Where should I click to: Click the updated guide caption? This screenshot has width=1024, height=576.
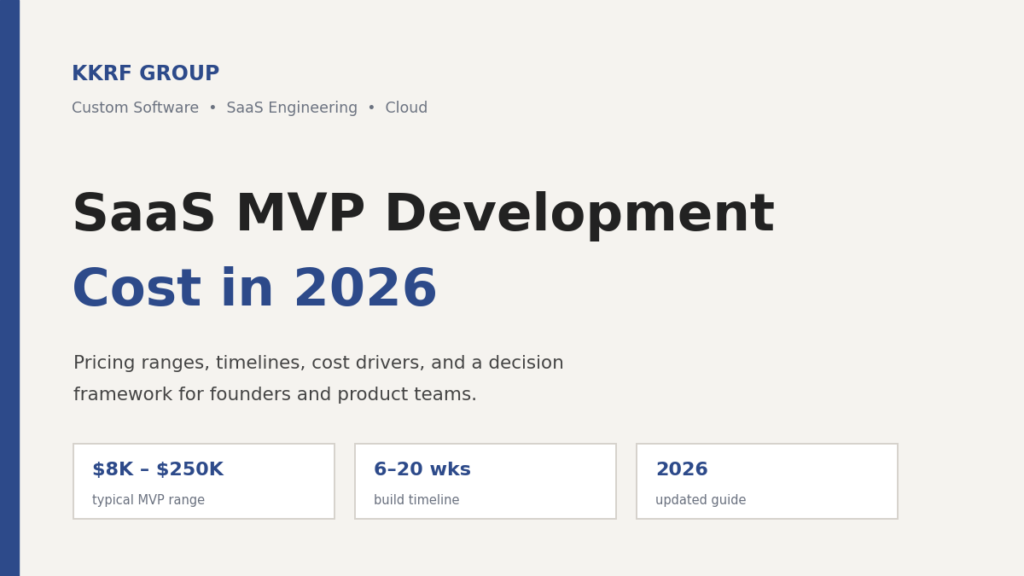coord(701,500)
